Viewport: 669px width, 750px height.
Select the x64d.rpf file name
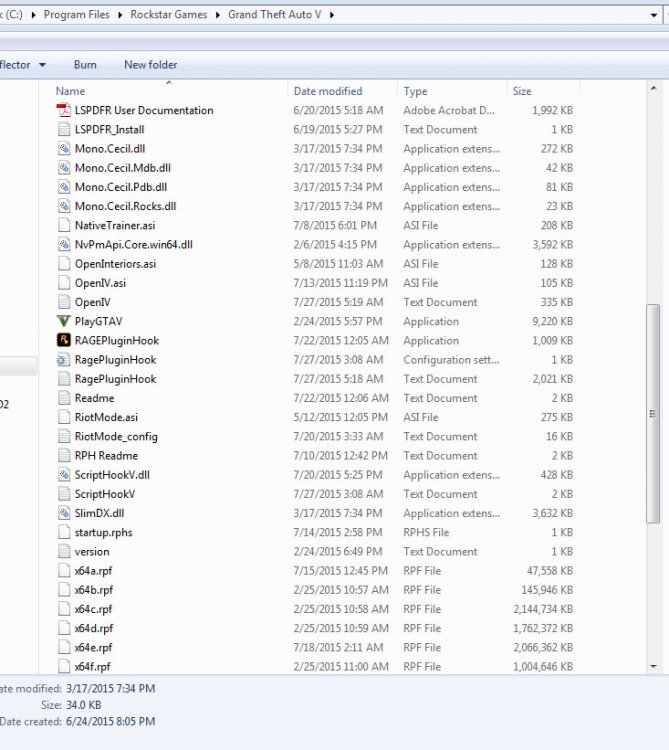94,628
